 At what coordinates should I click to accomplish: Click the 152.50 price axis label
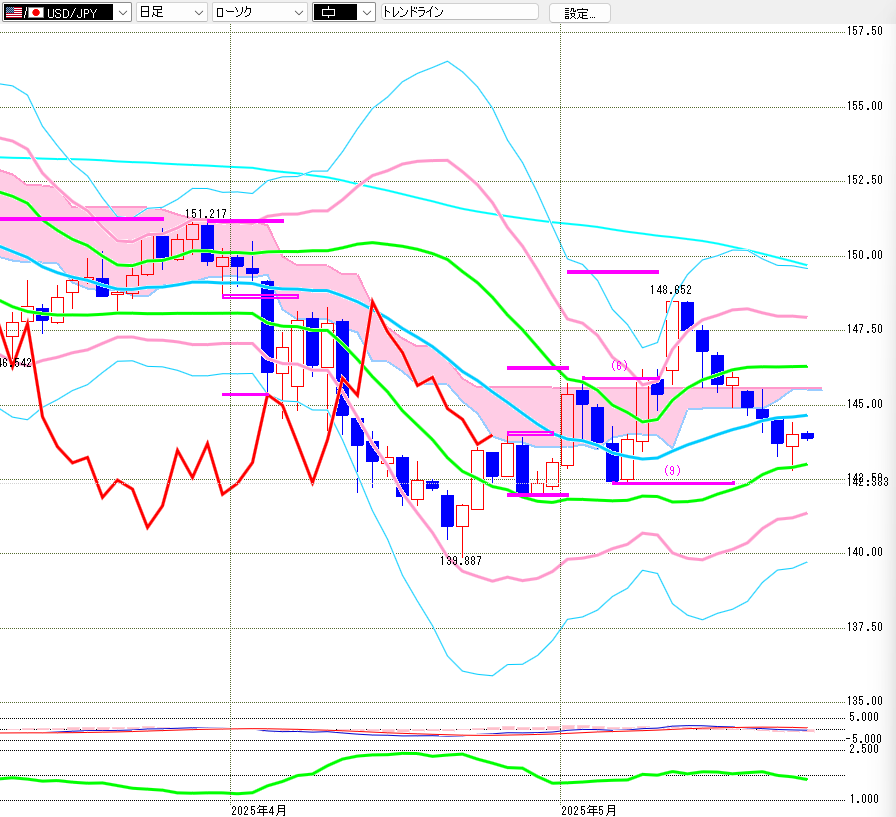865,180
